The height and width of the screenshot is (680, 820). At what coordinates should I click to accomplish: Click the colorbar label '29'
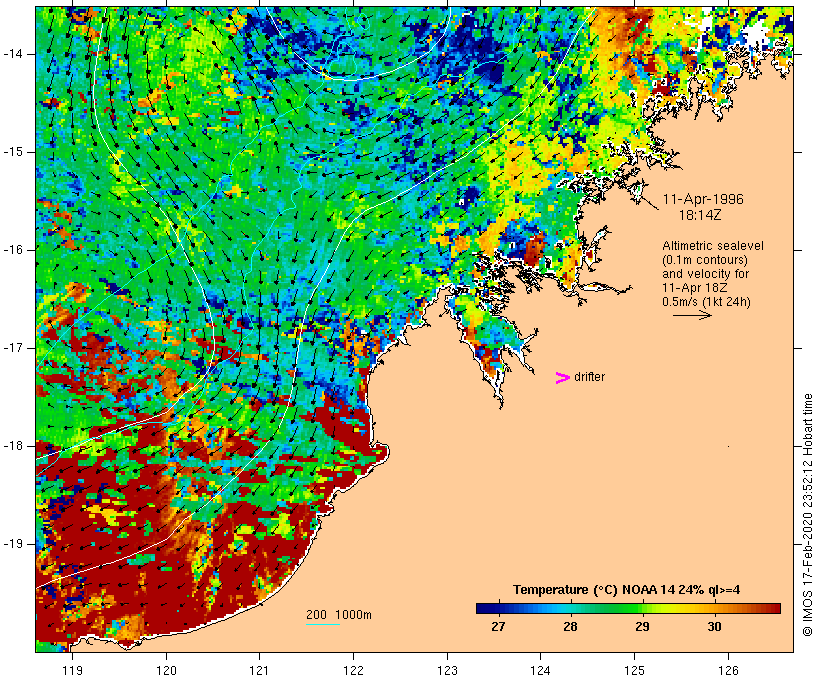point(642,626)
